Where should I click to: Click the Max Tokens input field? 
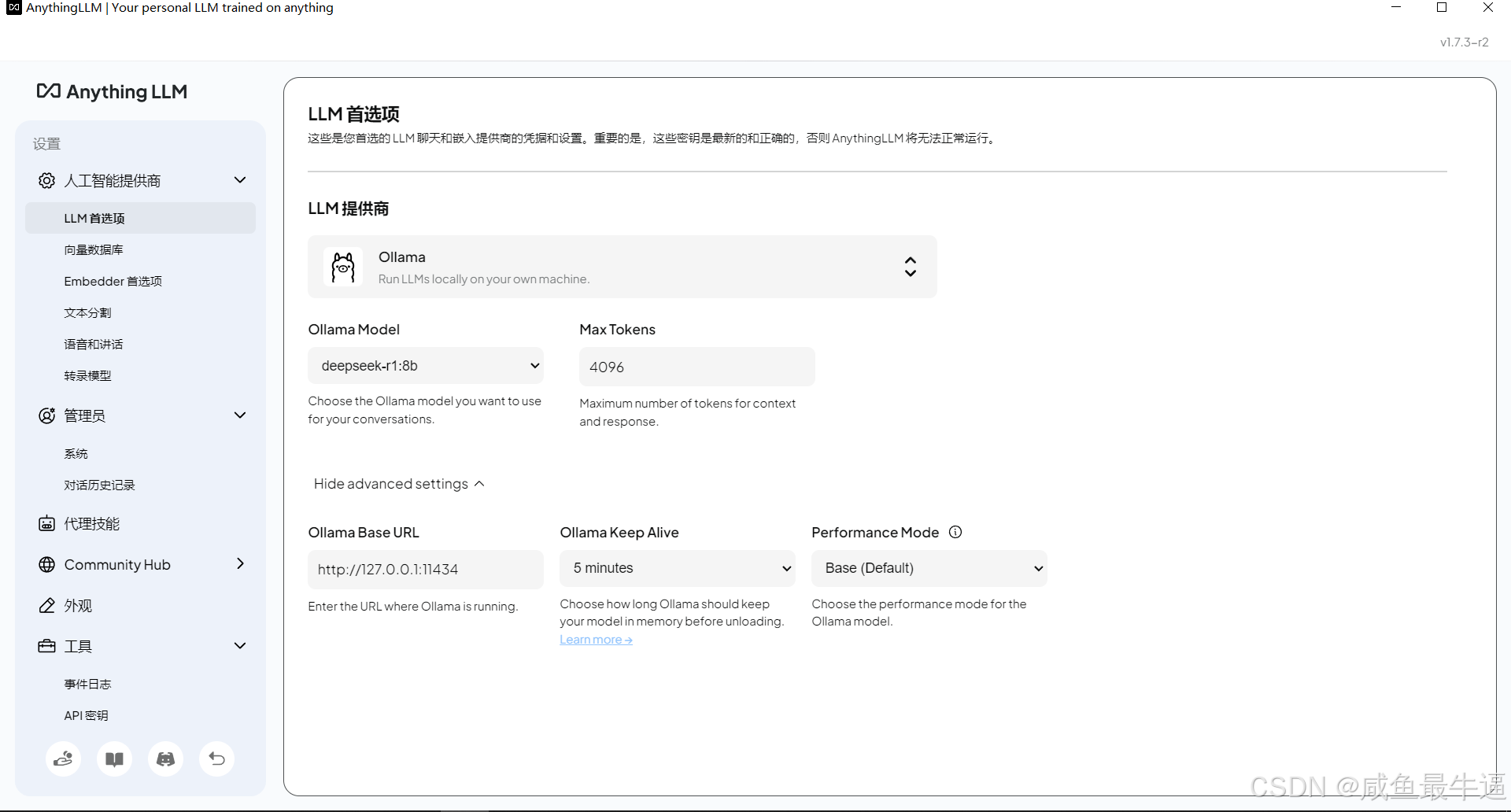click(x=697, y=367)
